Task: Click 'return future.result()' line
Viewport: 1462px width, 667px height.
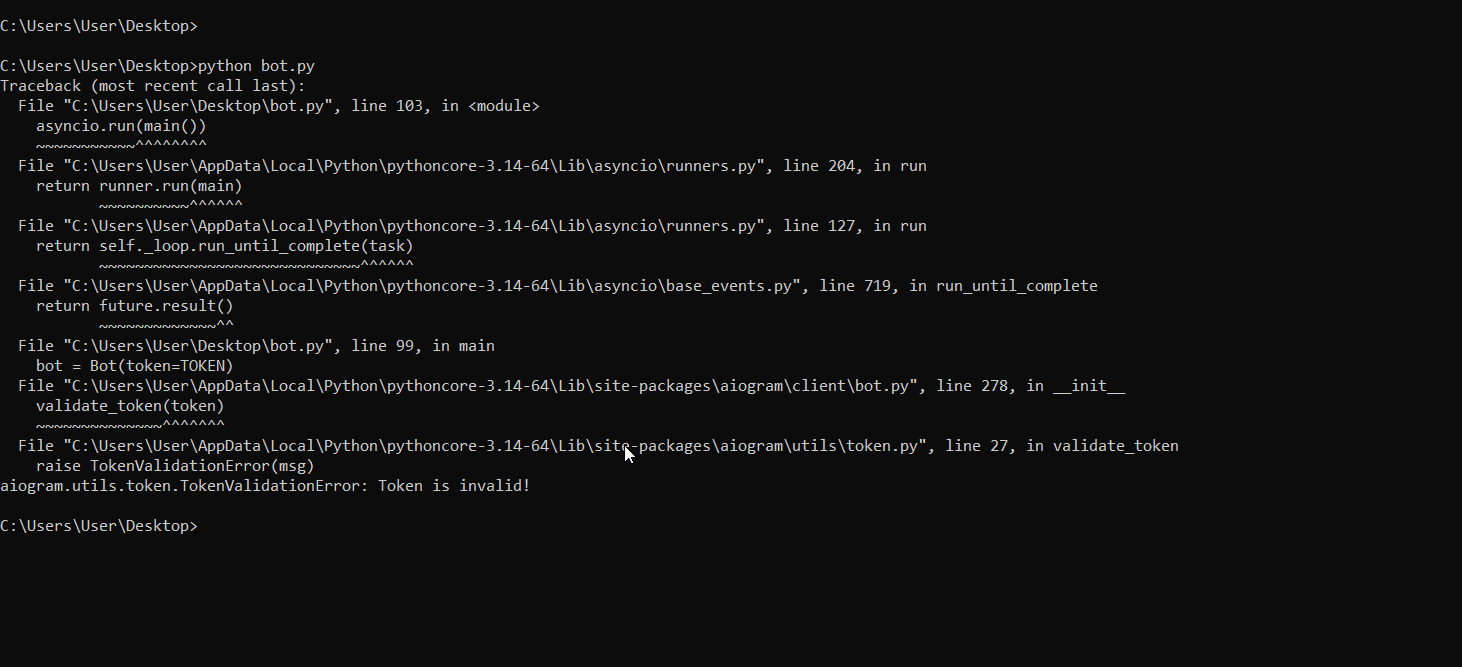Action: (134, 306)
